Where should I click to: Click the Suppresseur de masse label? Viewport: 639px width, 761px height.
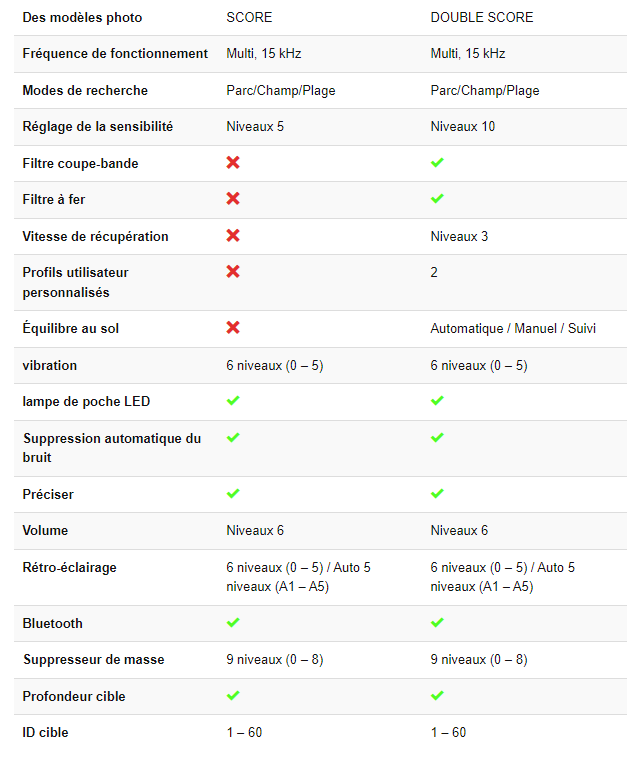pyautogui.click(x=93, y=660)
